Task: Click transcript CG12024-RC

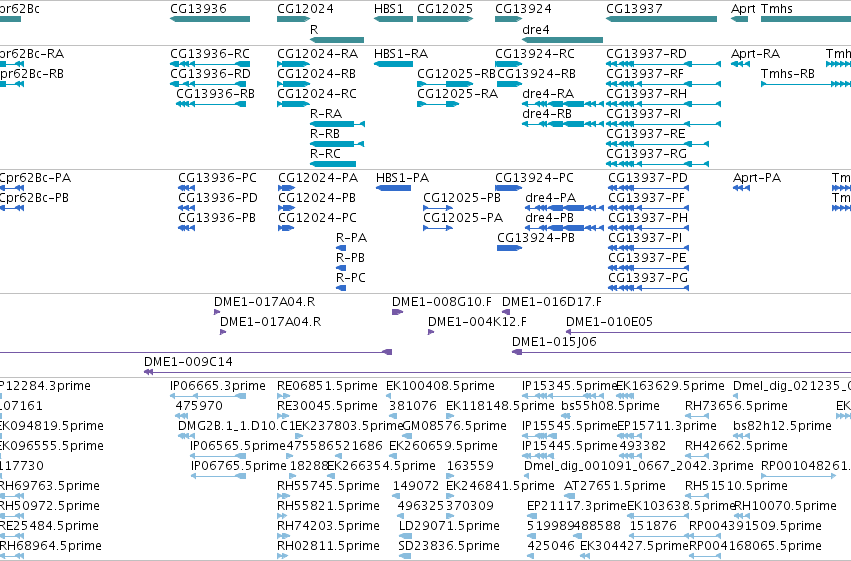Action: [x=317, y=94]
